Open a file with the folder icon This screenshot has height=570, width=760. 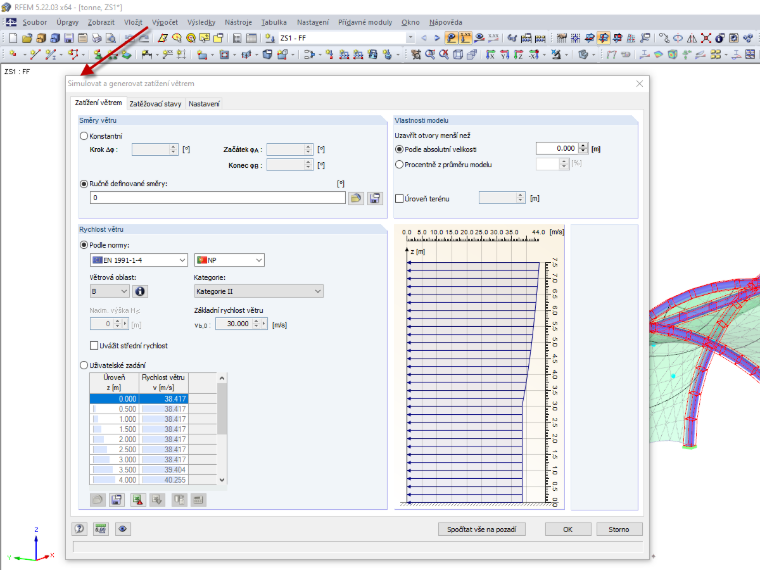(x=27, y=38)
